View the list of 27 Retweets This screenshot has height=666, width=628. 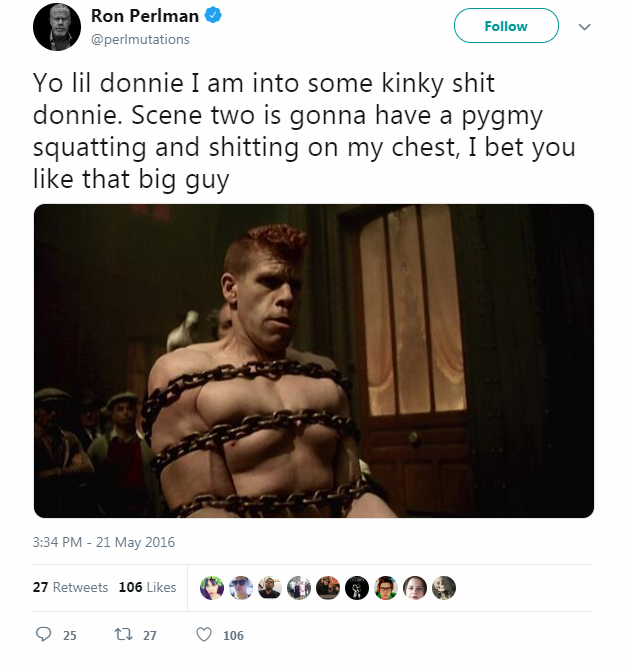70,588
